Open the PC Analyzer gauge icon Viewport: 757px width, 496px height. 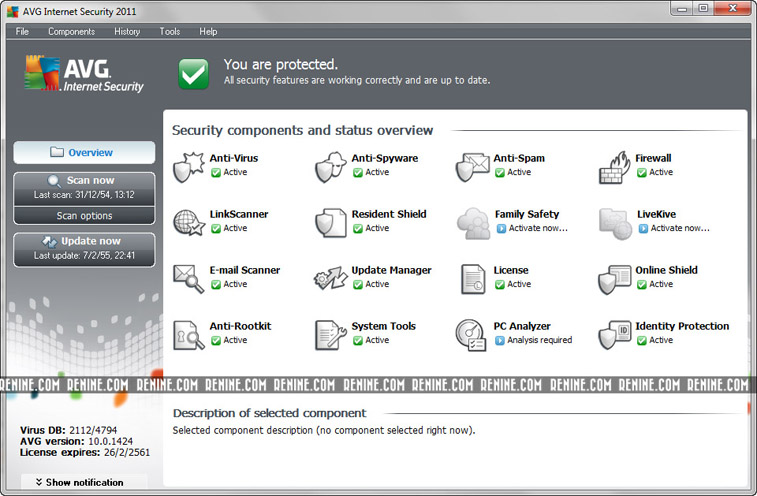point(471,335)
